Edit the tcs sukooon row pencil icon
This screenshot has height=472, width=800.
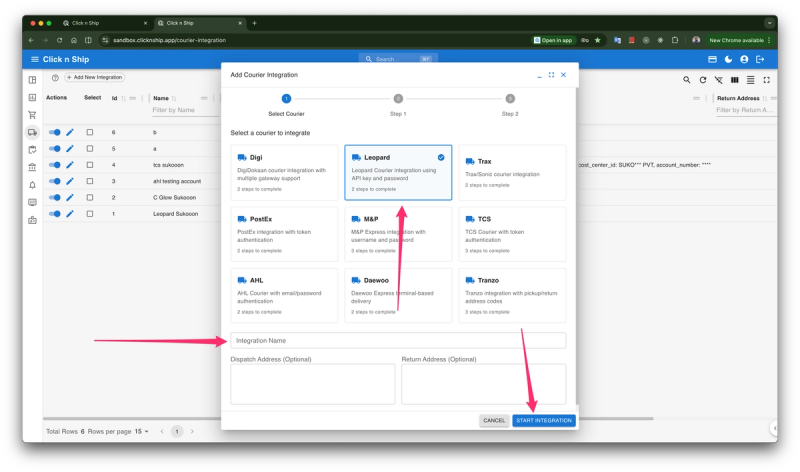[x=70, y=165]
